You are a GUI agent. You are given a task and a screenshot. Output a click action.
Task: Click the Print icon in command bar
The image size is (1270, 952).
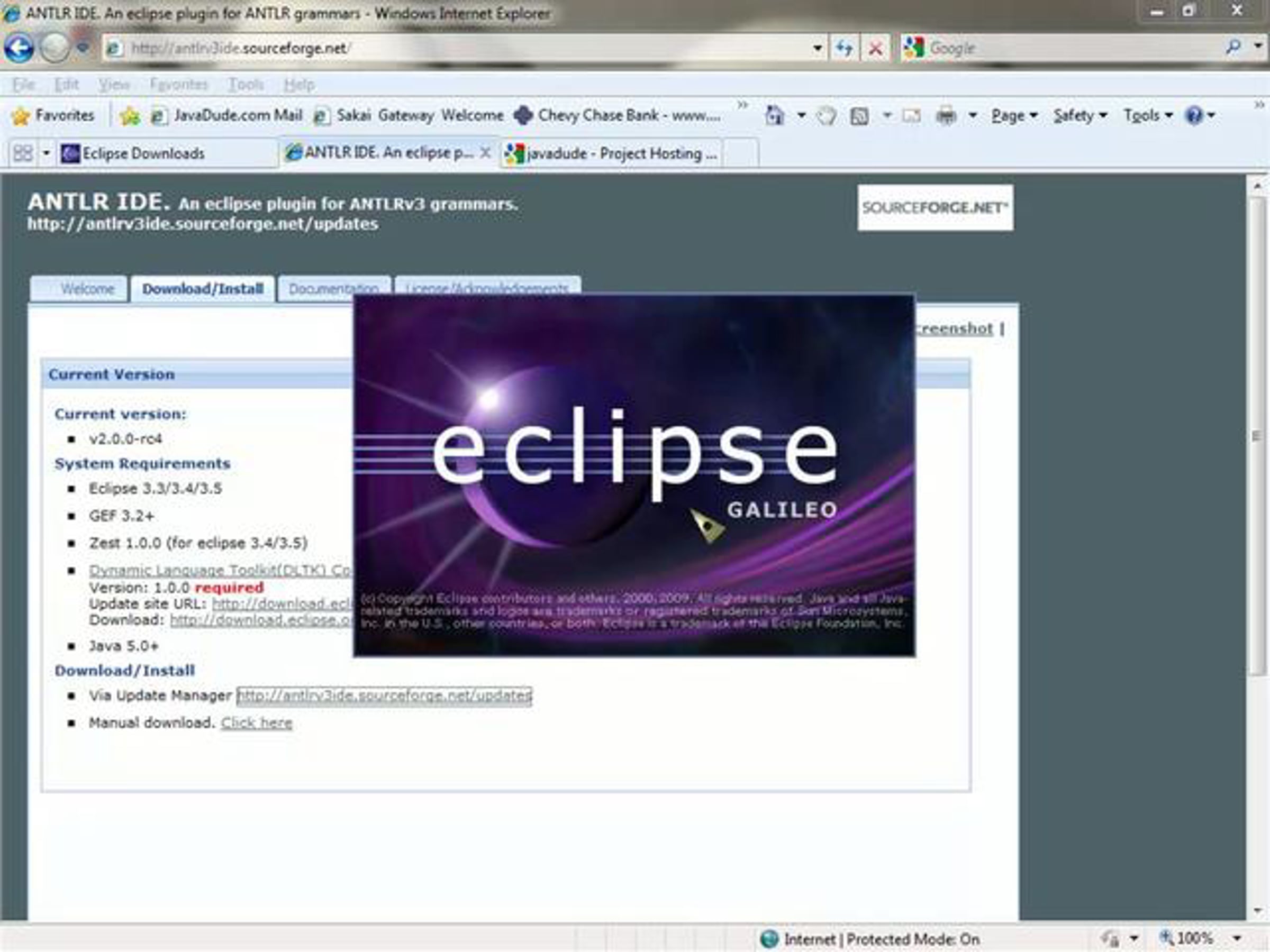946,116
